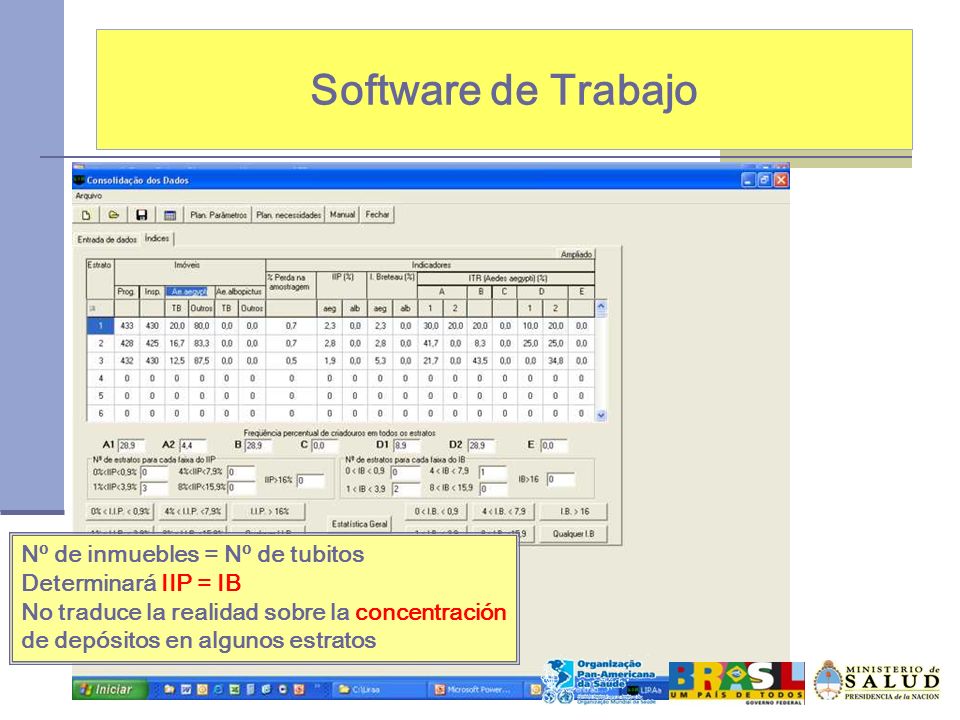Click the Plan. Parâmetros button
The height and width of the screenshot is (720, 960).
[x=219, y=215]
